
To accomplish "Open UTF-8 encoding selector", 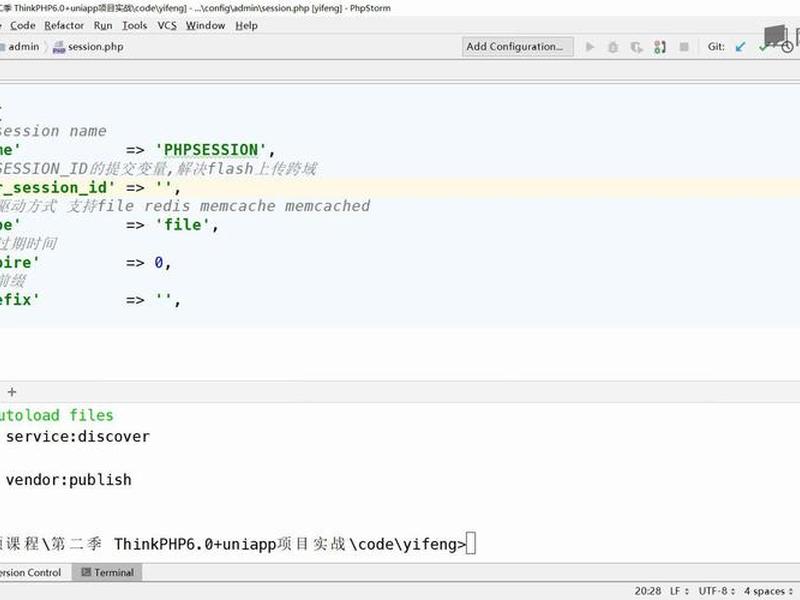I will (x=716, y=591).
